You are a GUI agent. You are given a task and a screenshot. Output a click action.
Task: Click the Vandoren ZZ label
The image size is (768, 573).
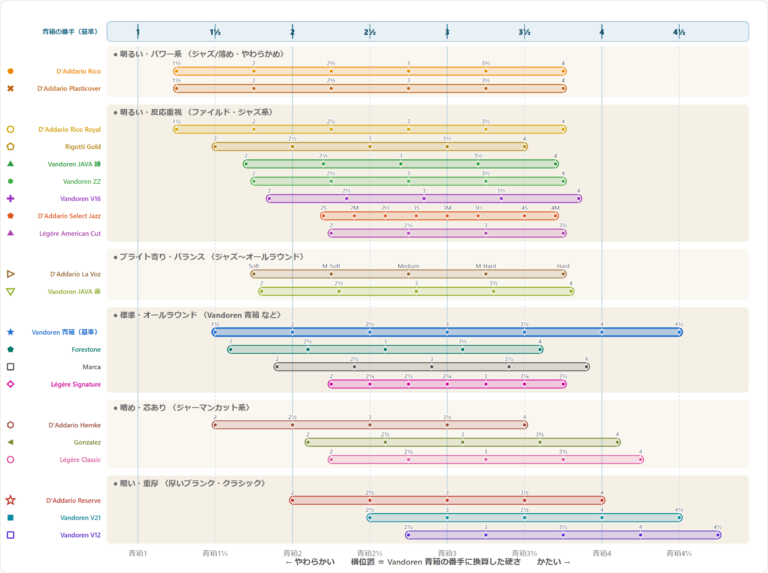click(82, 182)
